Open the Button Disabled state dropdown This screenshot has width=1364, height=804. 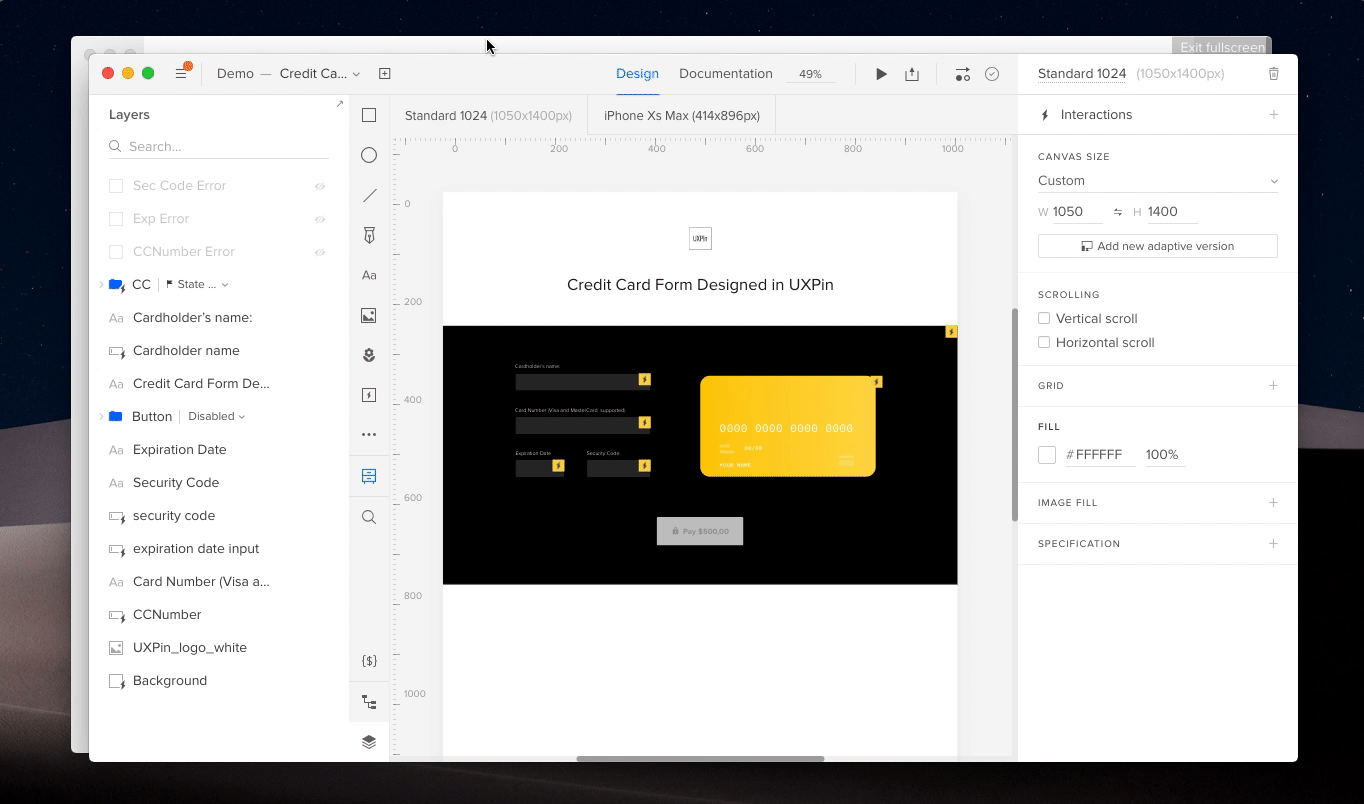tap(216, 416)
